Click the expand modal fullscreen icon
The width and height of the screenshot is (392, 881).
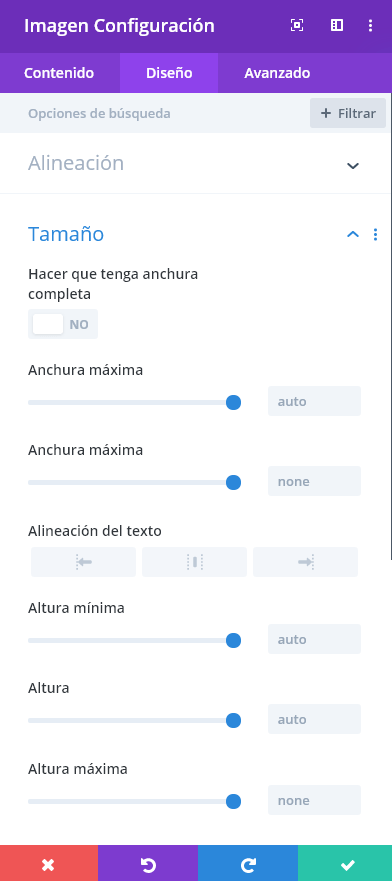297,25
